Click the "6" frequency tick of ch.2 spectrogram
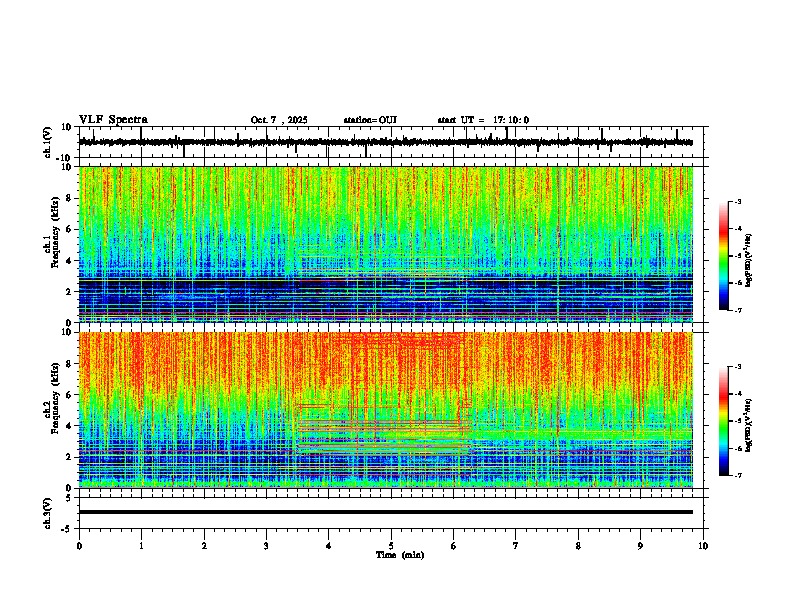The height and width of the screenshot is (612, 792). [x=69, y=395]
